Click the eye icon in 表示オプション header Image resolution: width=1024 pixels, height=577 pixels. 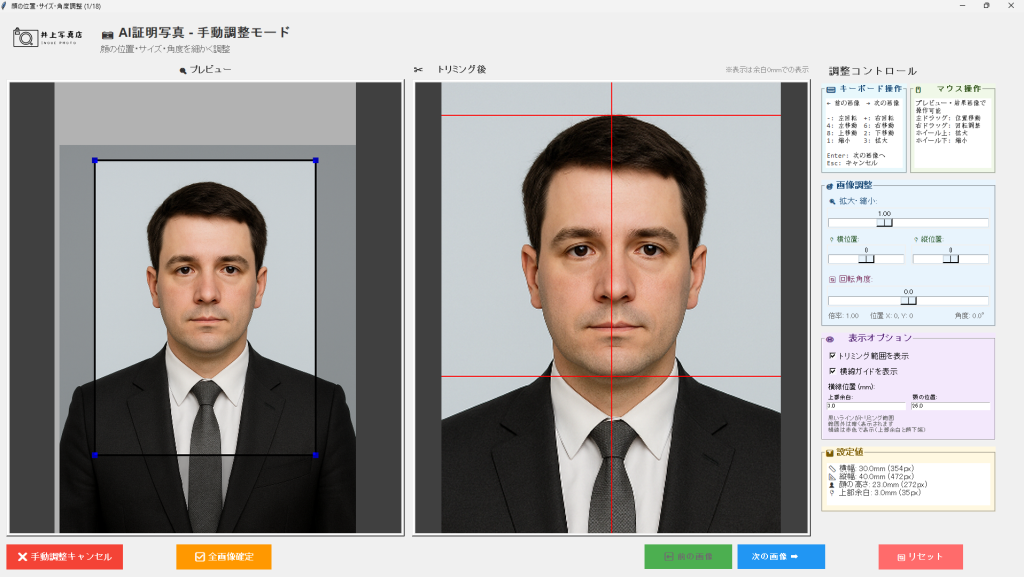click(x=830, y=339)
